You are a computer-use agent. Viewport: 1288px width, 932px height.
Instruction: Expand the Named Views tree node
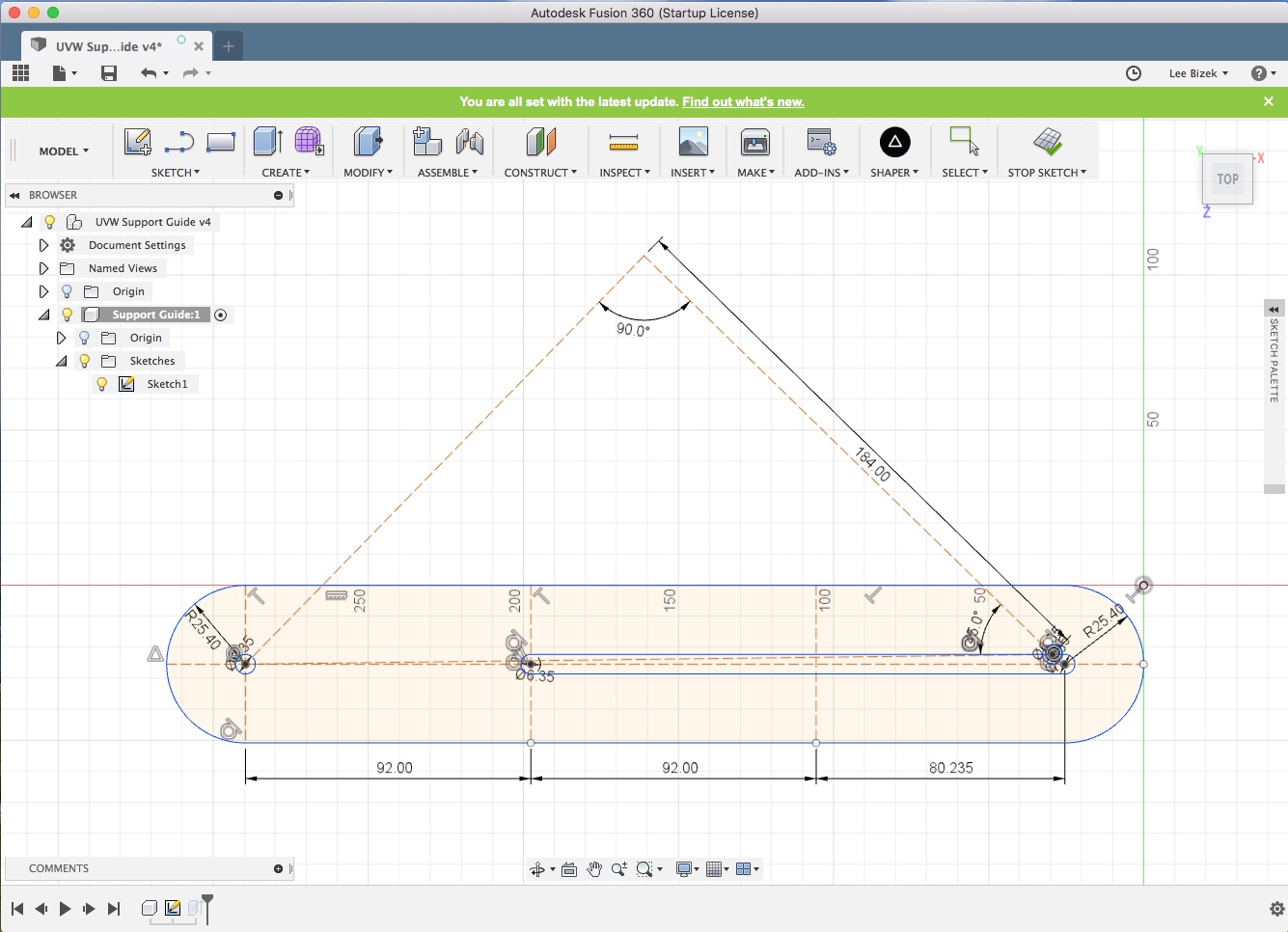(x=43, y=268)
